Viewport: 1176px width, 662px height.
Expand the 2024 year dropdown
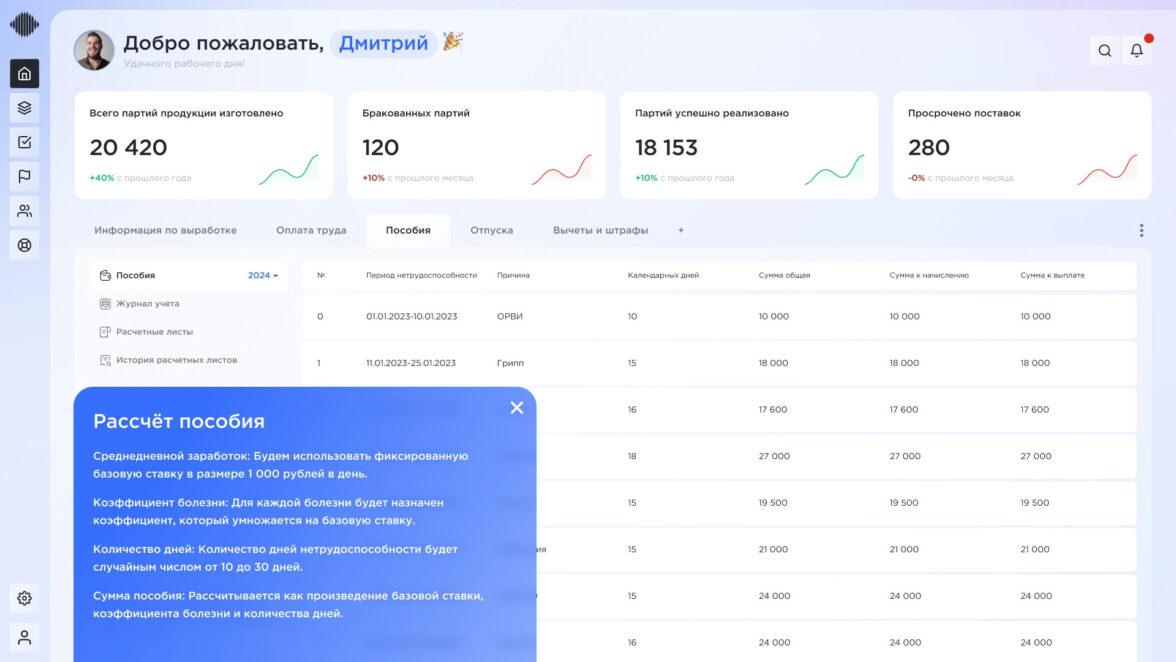tap(263, 275)
